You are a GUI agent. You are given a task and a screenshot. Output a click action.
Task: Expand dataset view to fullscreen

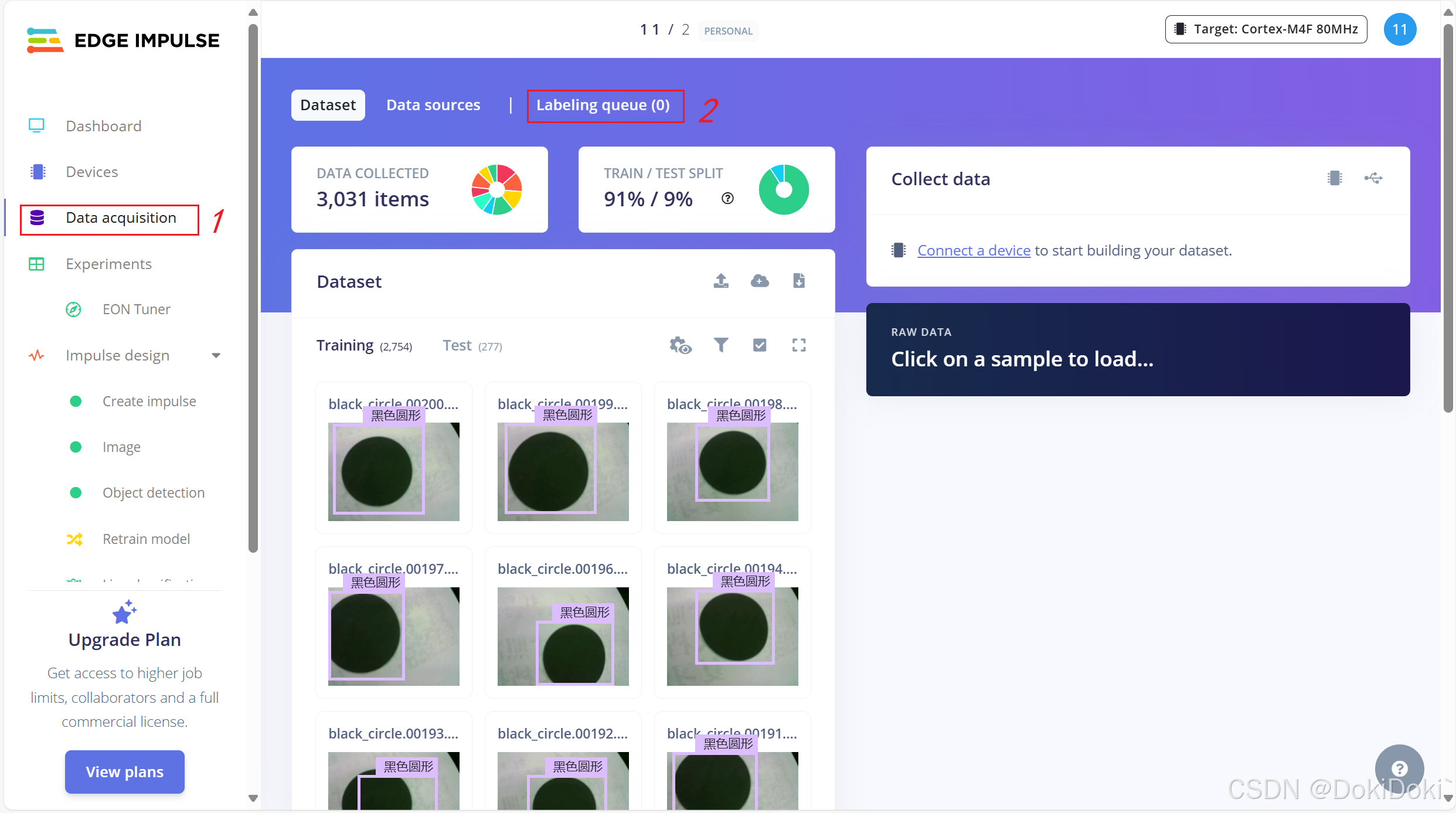click(x=798, y=345)
